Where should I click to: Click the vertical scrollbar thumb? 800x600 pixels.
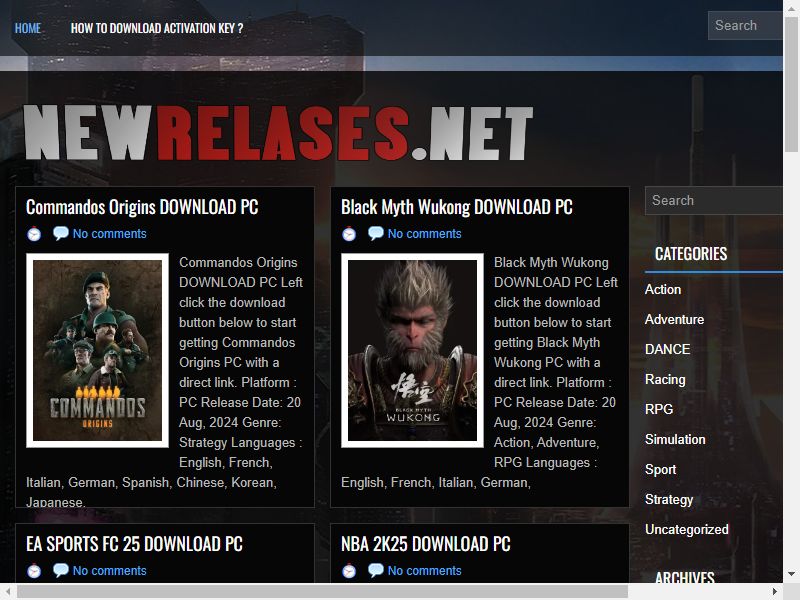click(791, 84)
